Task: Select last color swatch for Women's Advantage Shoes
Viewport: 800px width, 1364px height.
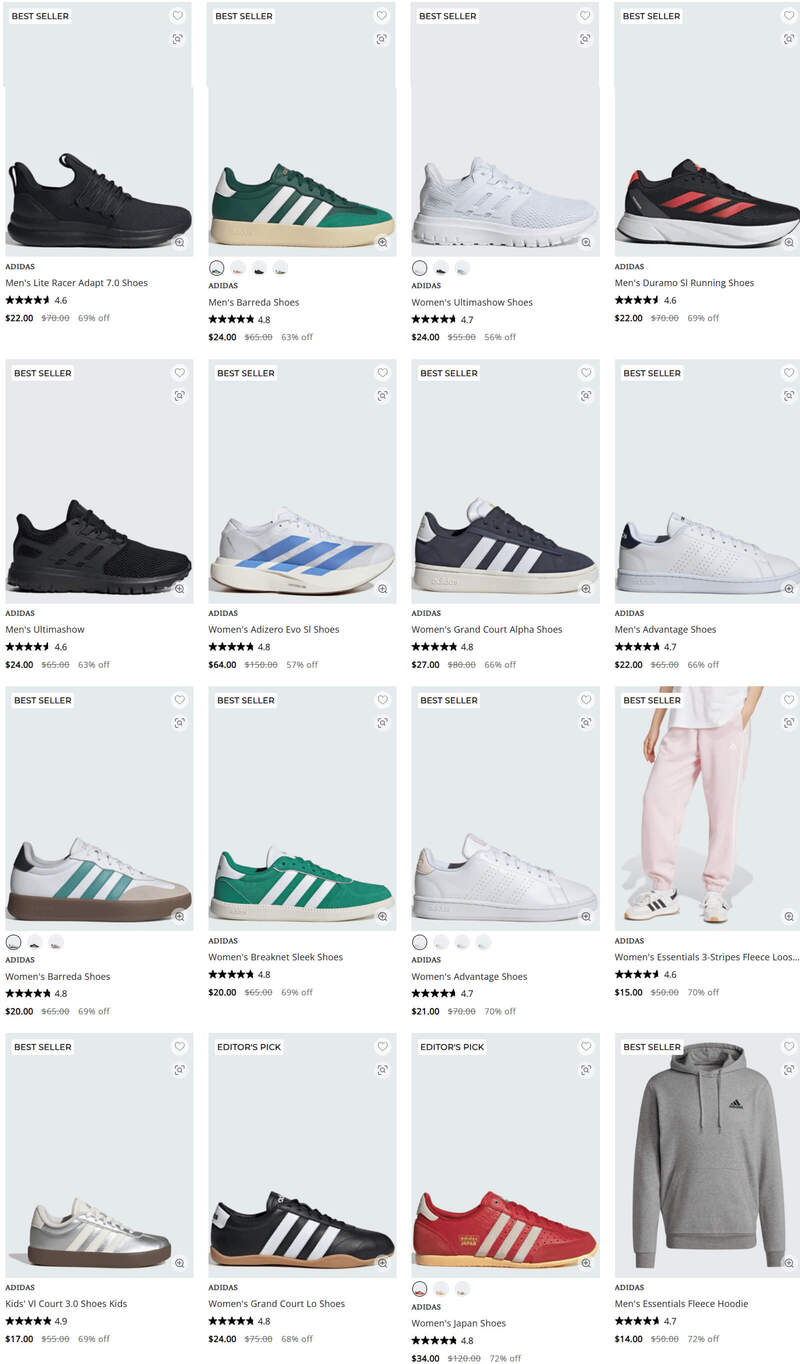Action: [x=484, y=942]
